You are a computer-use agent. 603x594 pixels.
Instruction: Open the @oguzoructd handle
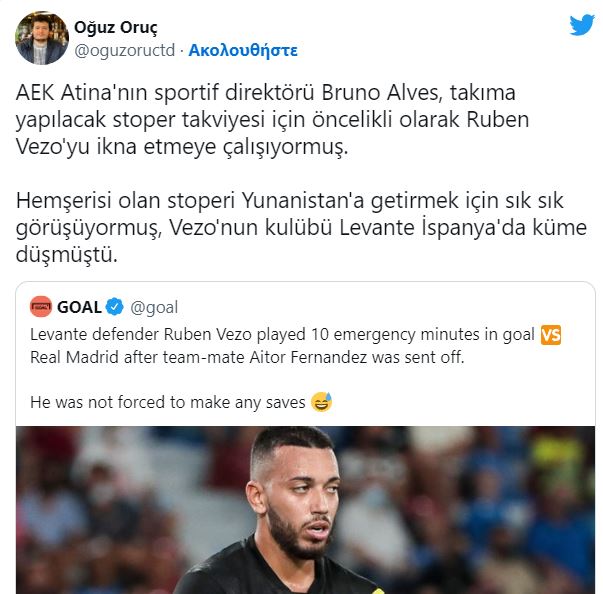click(125, 50)
